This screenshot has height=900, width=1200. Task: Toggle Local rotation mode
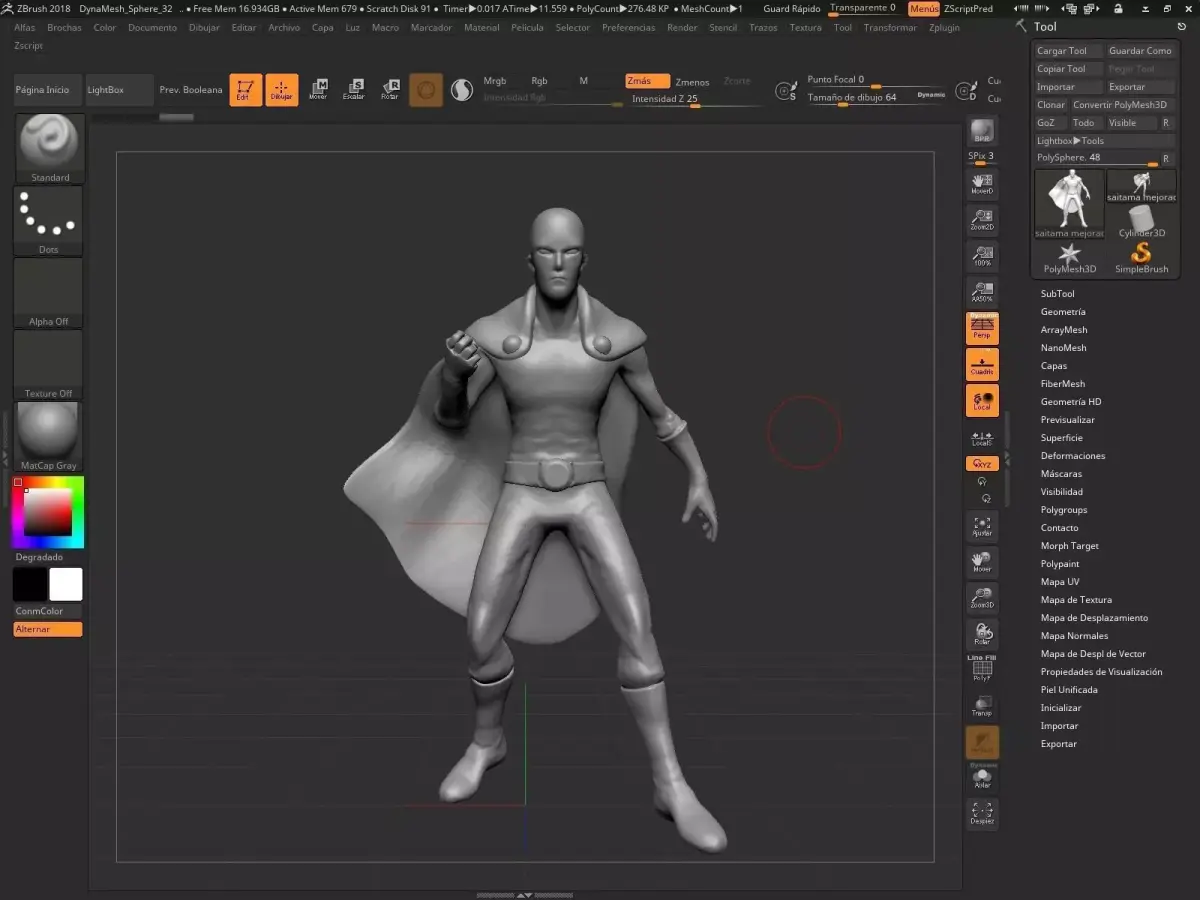pos(982,400)
